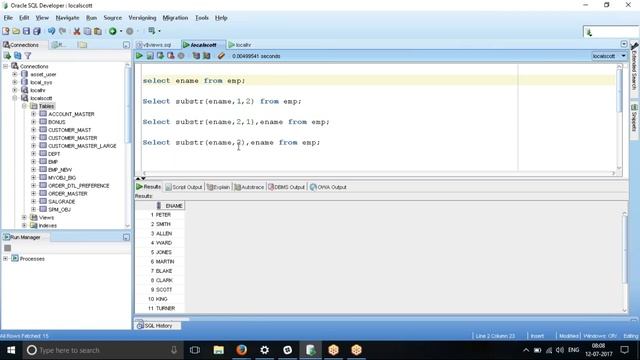Image resolution: width=640 pixels, height=360 pixels.
Task: Expand the Processes node in Run Manager
Action: [5, 259]
